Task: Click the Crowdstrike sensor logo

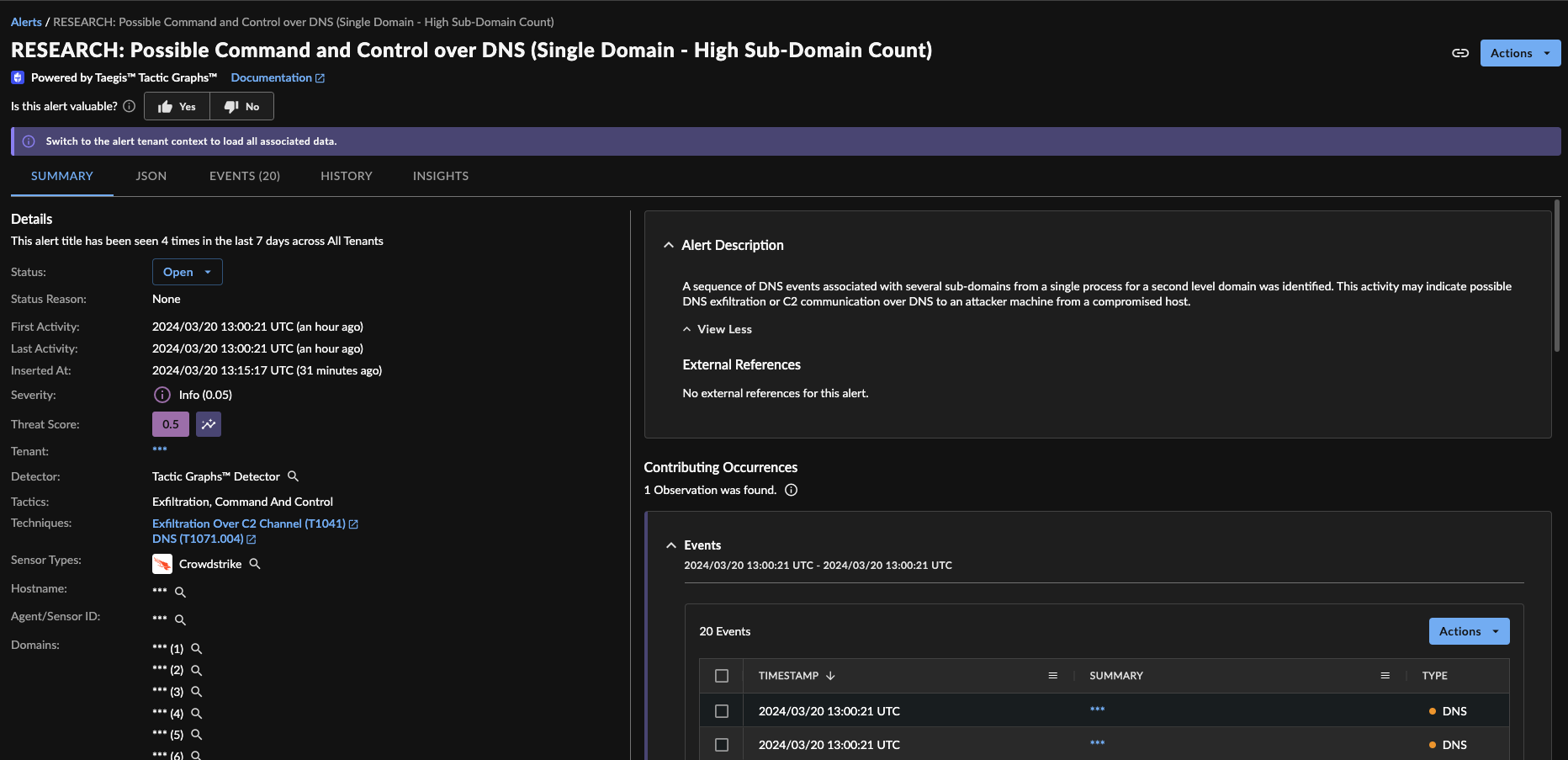Action: (162, 564)
